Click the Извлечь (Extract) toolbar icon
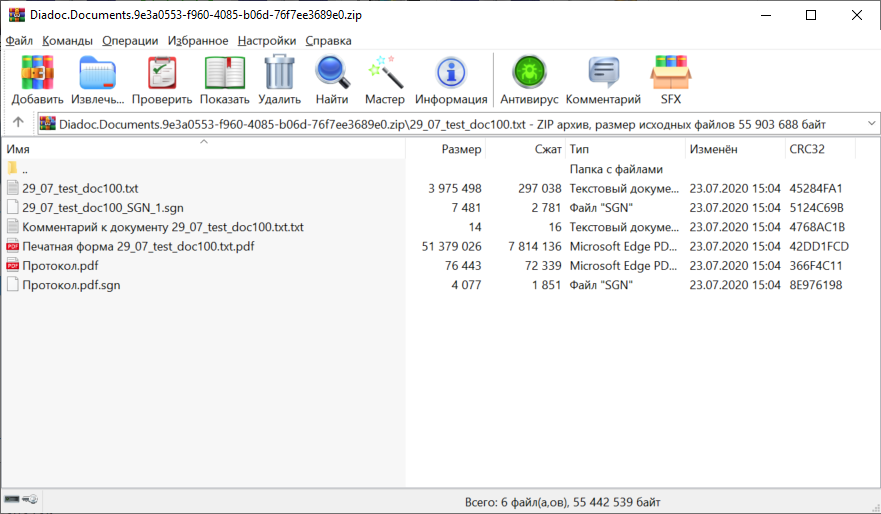This screenshot has width=881, height=514. coord(97,72)
